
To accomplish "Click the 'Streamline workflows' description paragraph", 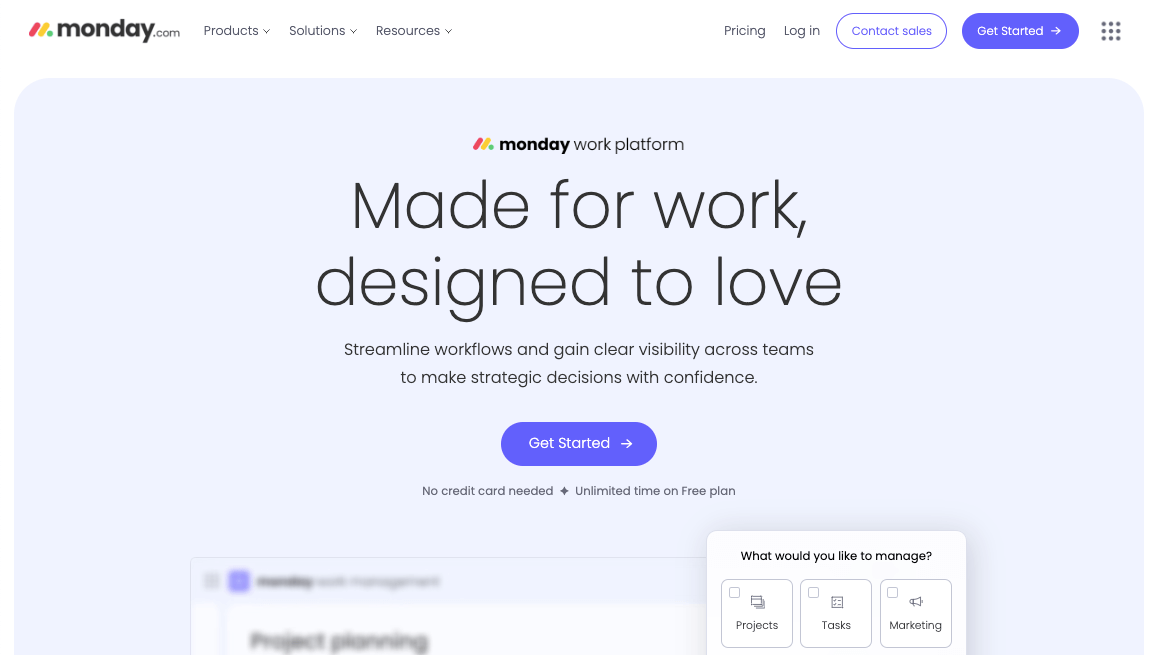I will 579,363.
